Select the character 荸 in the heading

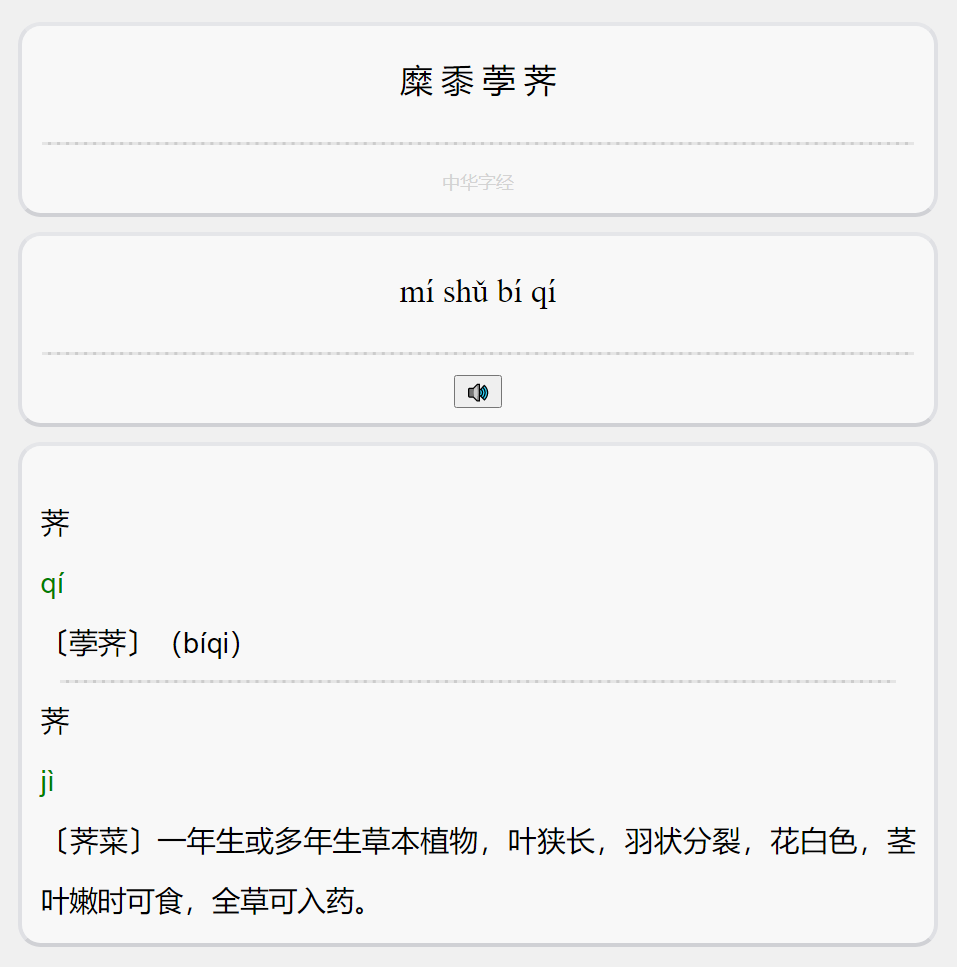(499, 81)
